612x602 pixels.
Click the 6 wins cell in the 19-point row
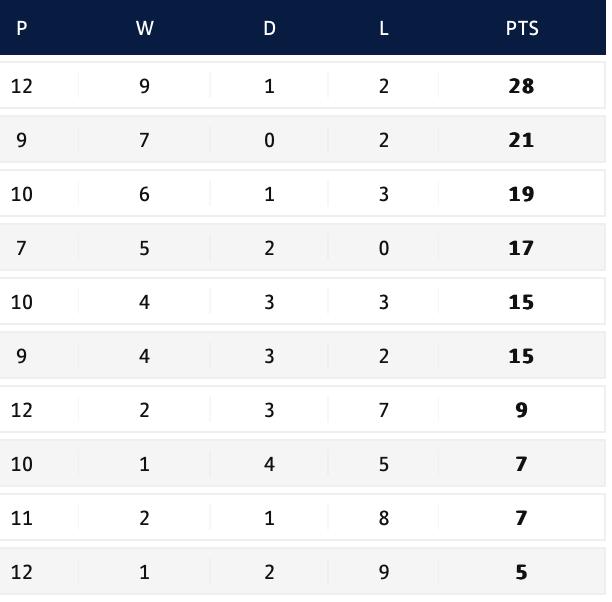click(x=144, y=194)
